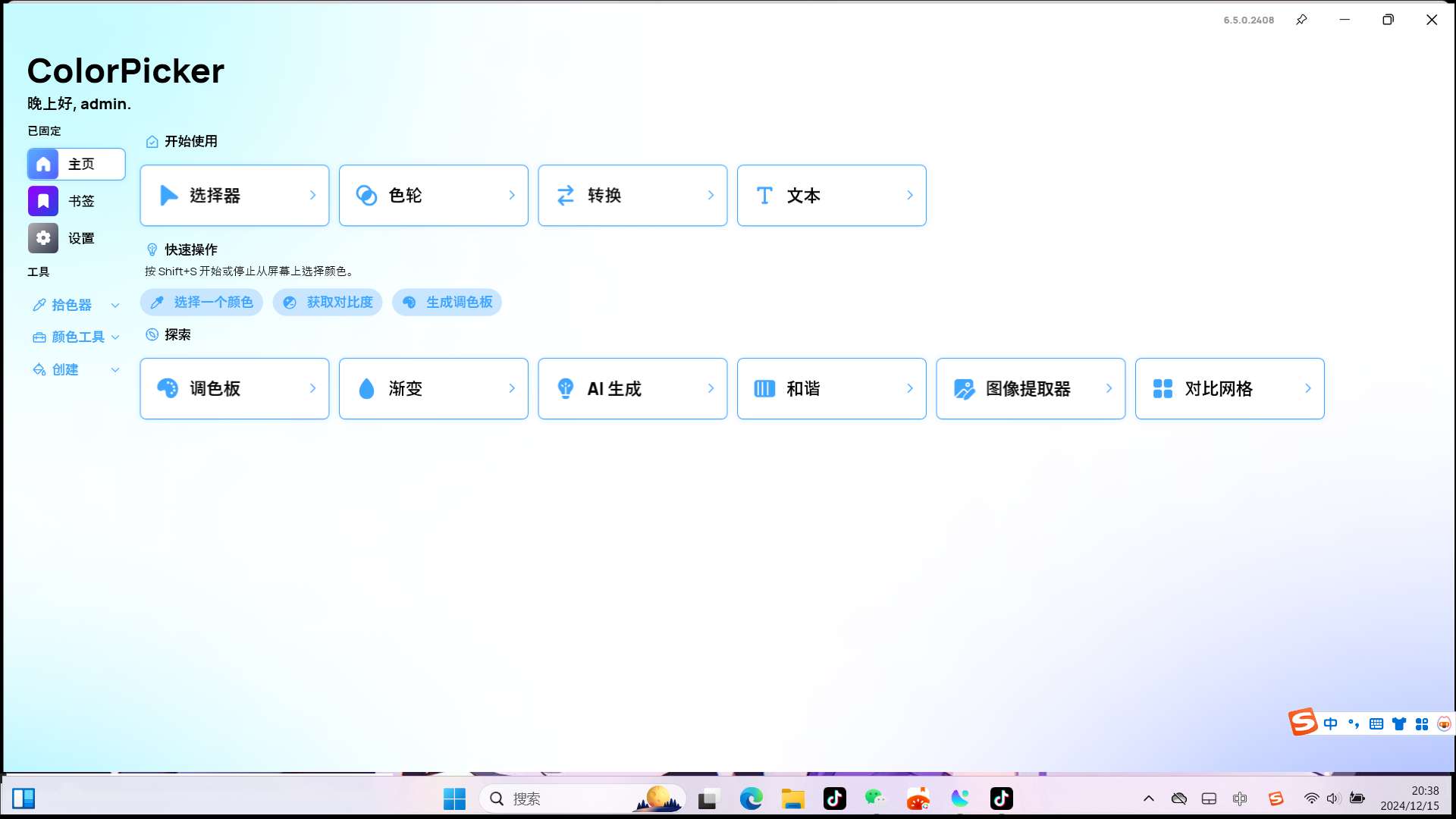Open the 图像提取器 image extractor card
Viewport: 1456px width, 819px height.
tap(1031, 388)
